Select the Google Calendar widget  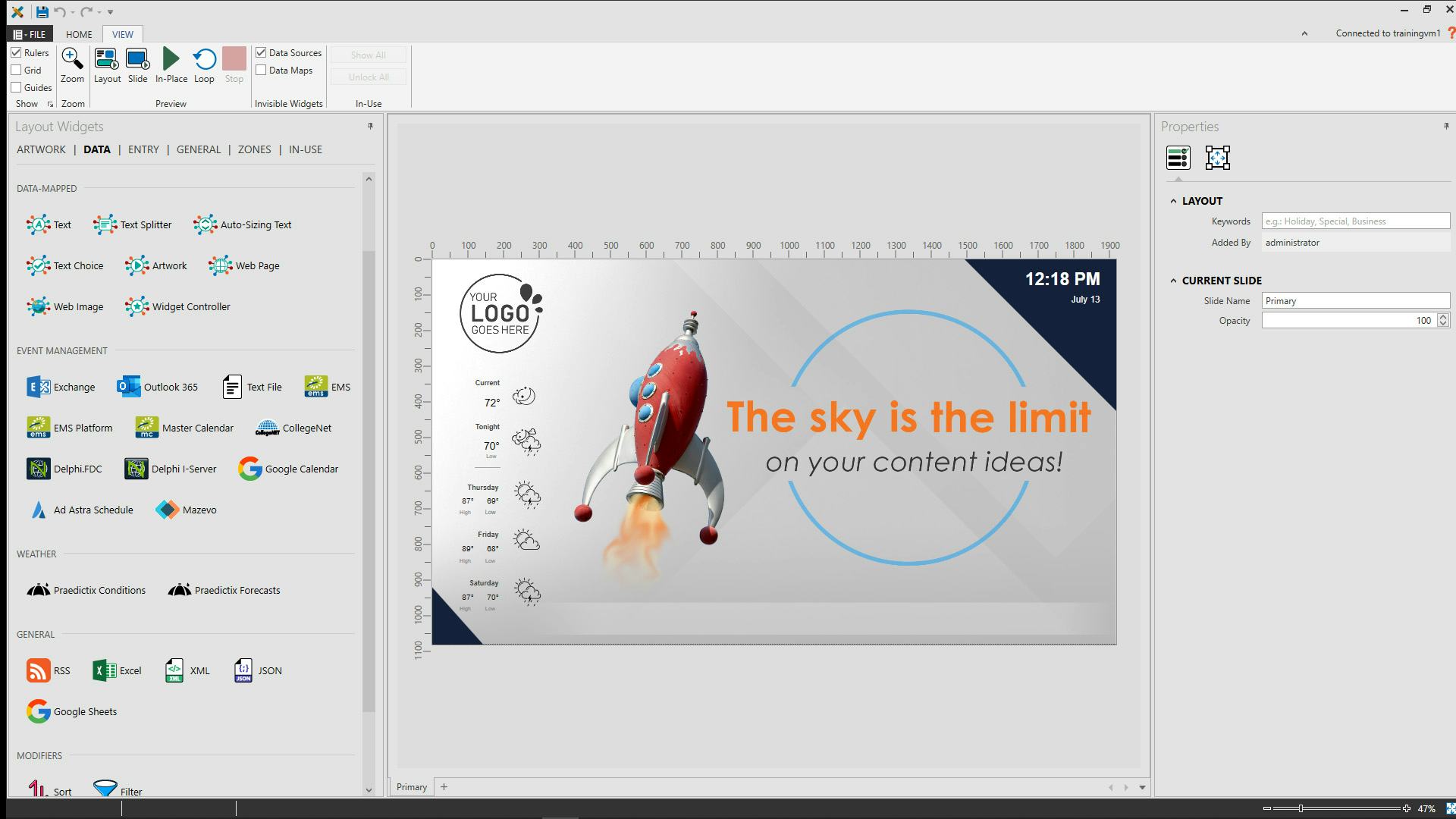coord(288,469)
